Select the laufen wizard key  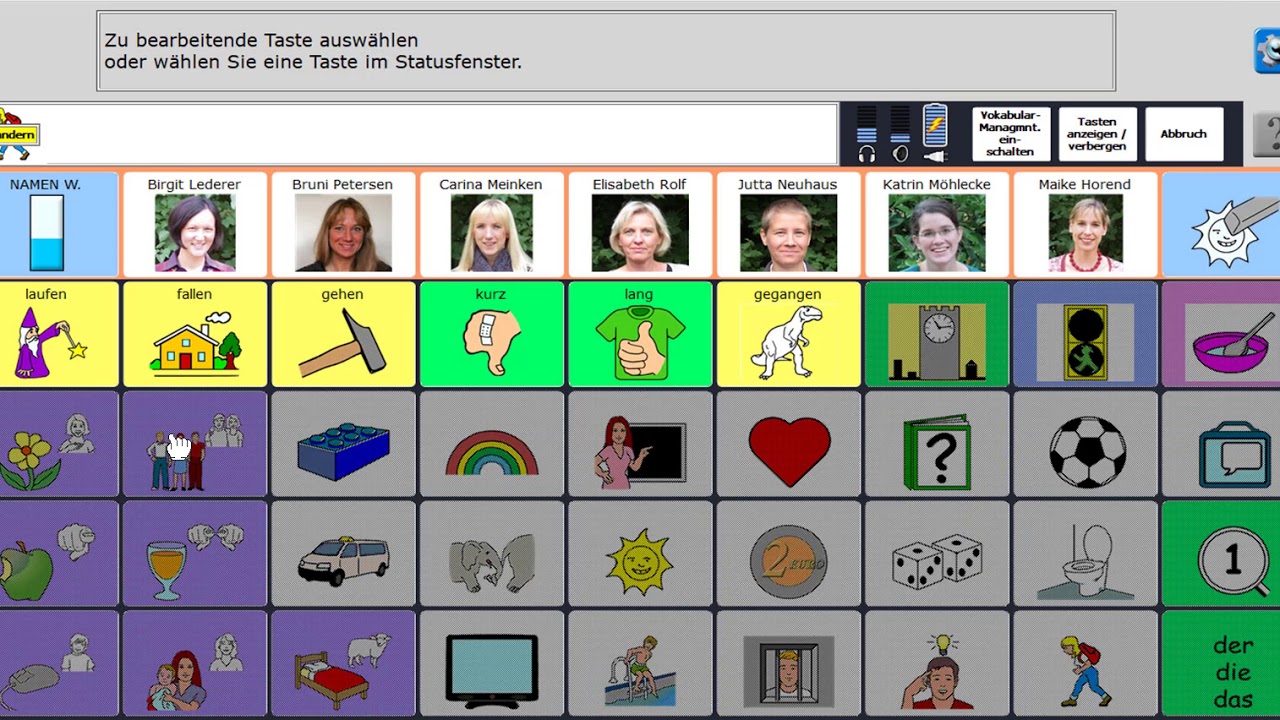point(58,334)
